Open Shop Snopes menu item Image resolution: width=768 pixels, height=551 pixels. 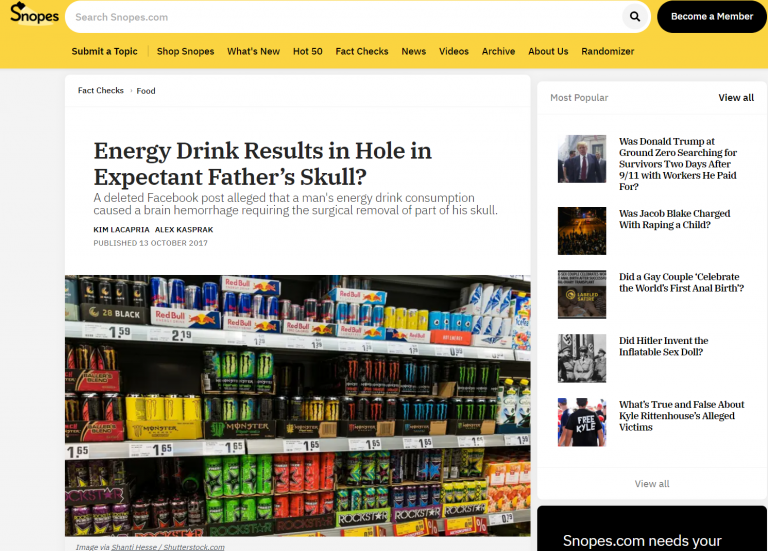[x=185, y=51]
